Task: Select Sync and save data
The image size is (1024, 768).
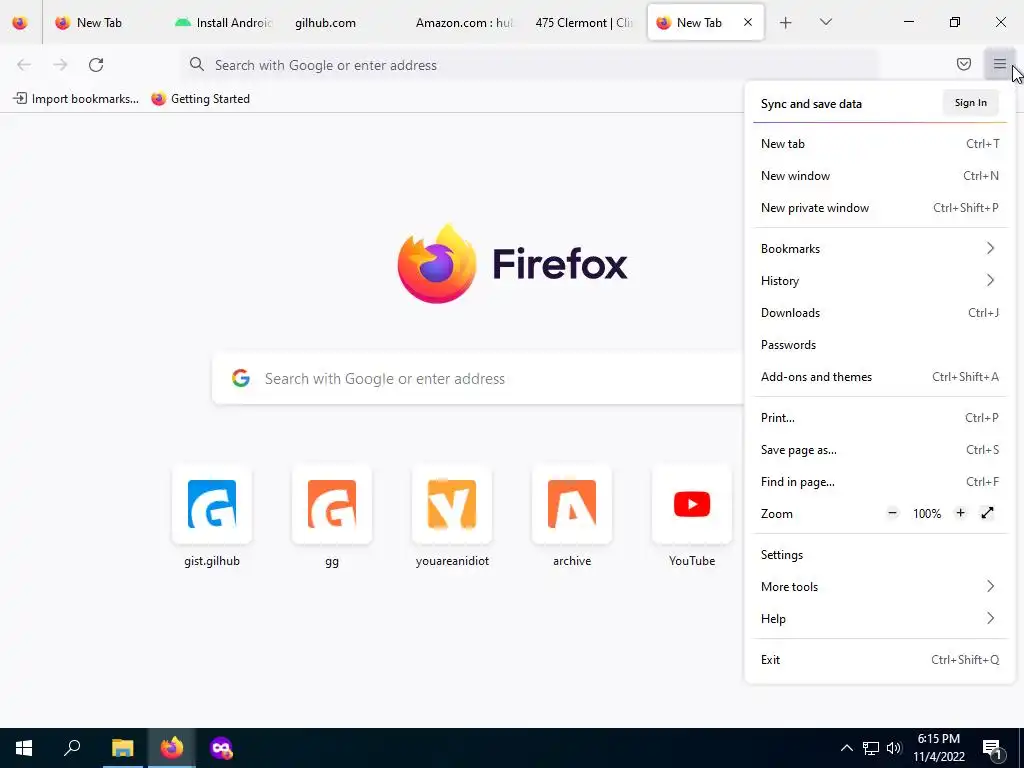Action: 811,104
